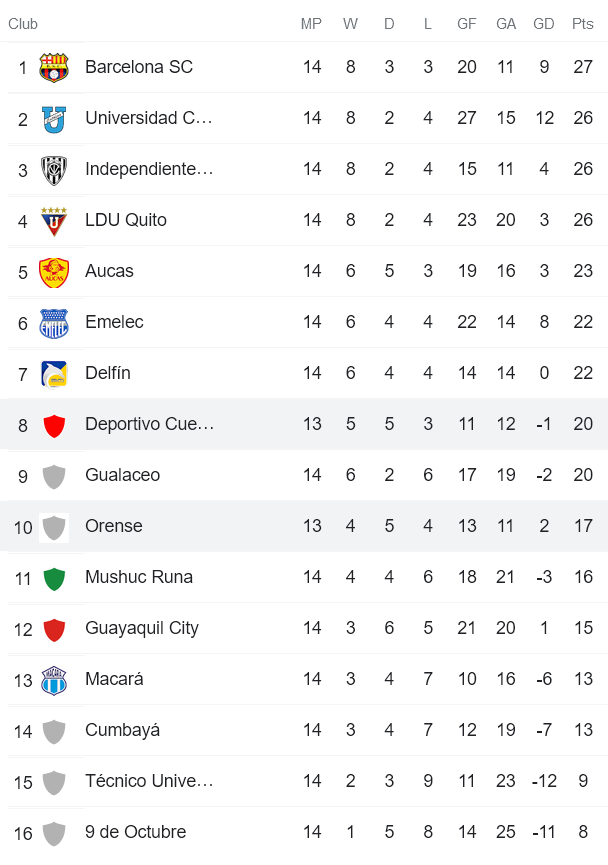Click the Universidad Católica logo icon
Screen dimensions: 608x865
(54, 119)
